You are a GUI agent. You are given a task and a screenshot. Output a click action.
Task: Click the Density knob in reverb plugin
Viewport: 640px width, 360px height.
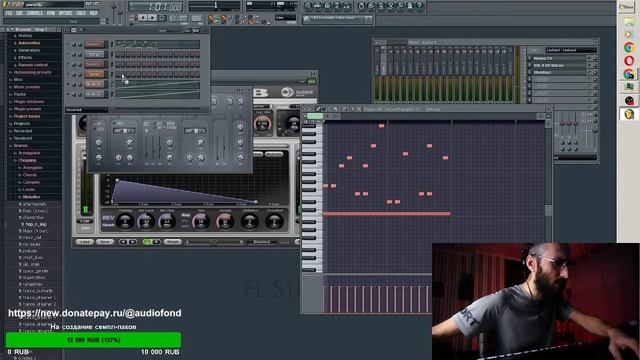coord(225,221)
